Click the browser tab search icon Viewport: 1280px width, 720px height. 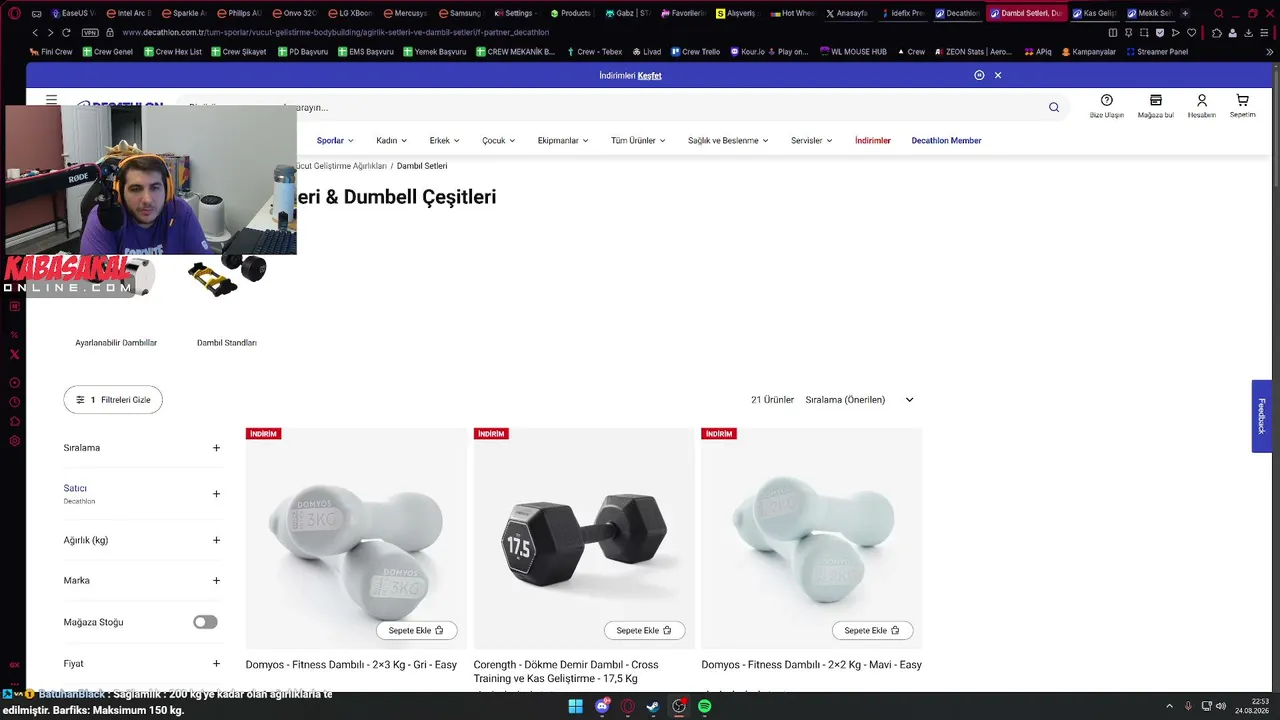(x=1218, y=13)
